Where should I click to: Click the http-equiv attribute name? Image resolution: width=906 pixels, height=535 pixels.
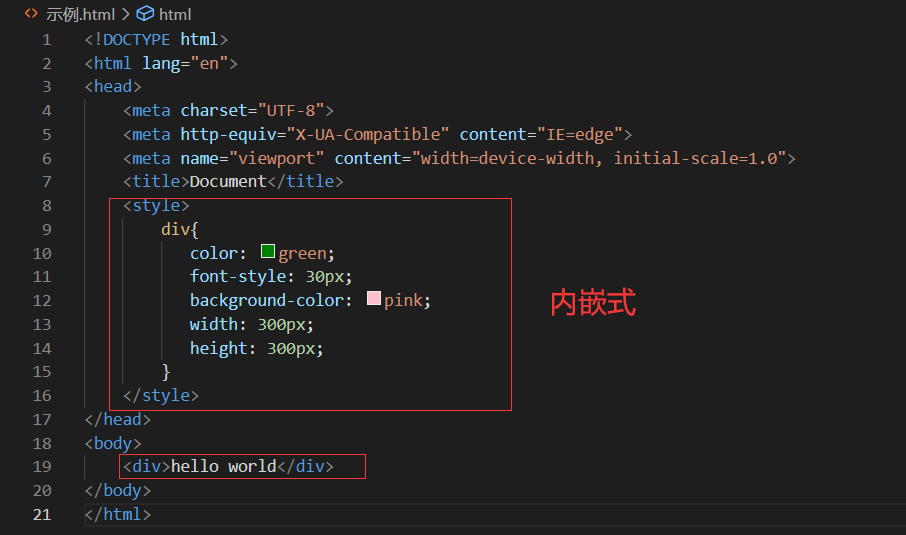tap(228, 134)
